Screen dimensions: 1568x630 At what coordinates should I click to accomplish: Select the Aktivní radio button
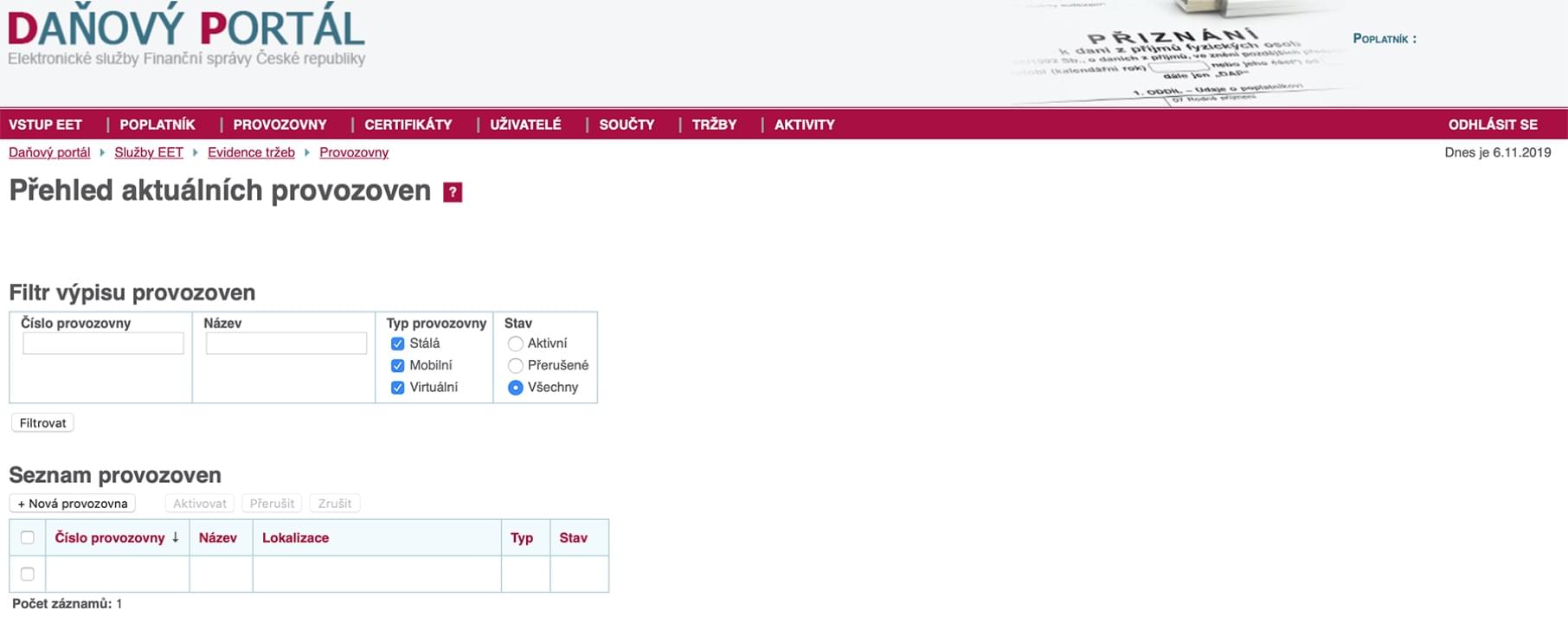coord(516,344)
